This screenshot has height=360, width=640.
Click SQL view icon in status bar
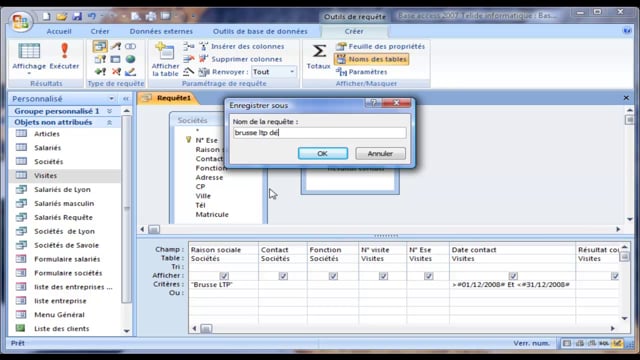pyautogui.click(x=604, y=343)
